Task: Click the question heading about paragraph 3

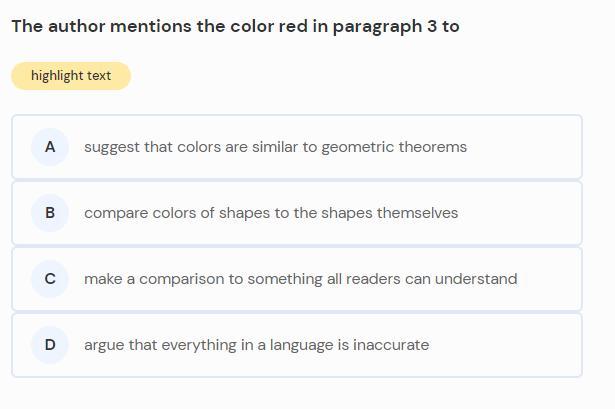Action: click(235, 26)
